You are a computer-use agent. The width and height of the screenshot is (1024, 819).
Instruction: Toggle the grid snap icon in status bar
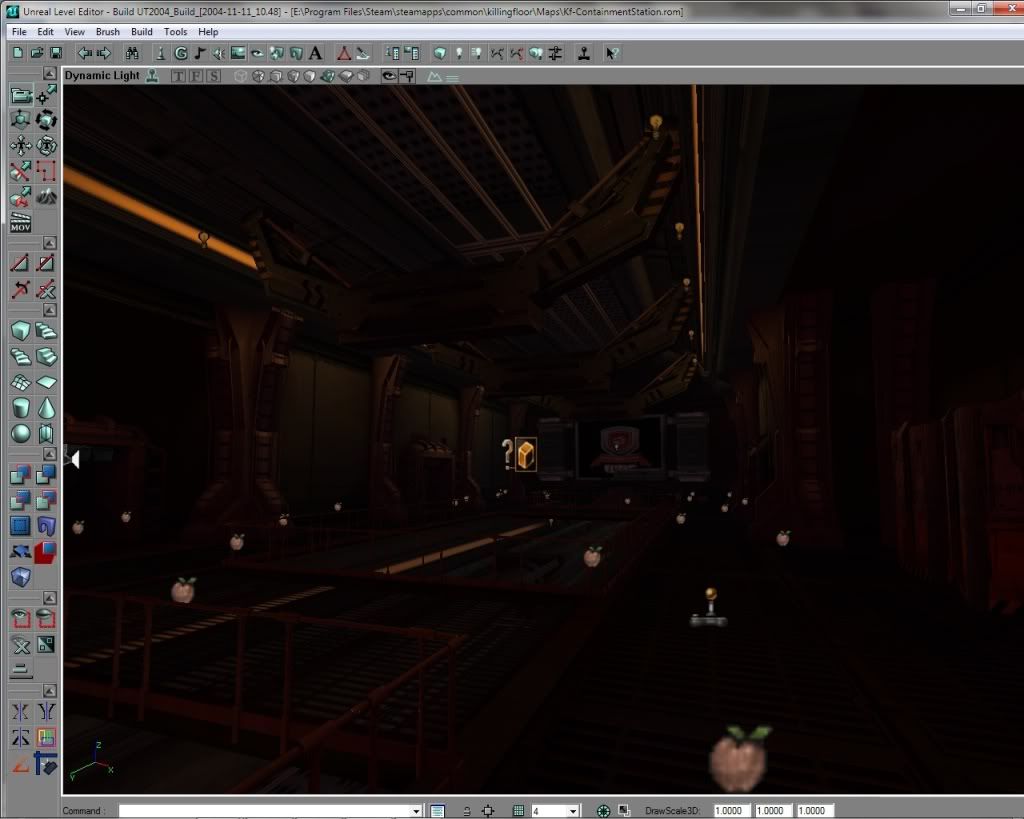point(518,811)
